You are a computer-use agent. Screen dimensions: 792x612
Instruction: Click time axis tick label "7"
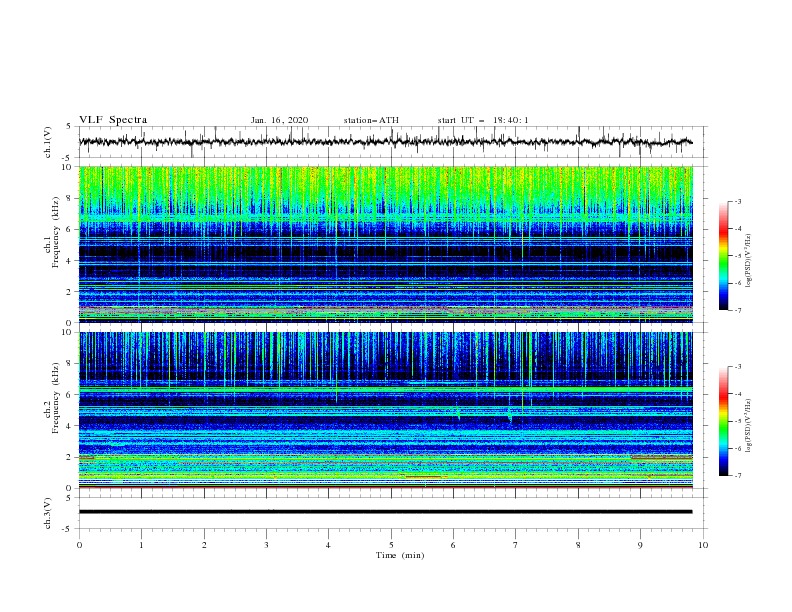(516, 545)
